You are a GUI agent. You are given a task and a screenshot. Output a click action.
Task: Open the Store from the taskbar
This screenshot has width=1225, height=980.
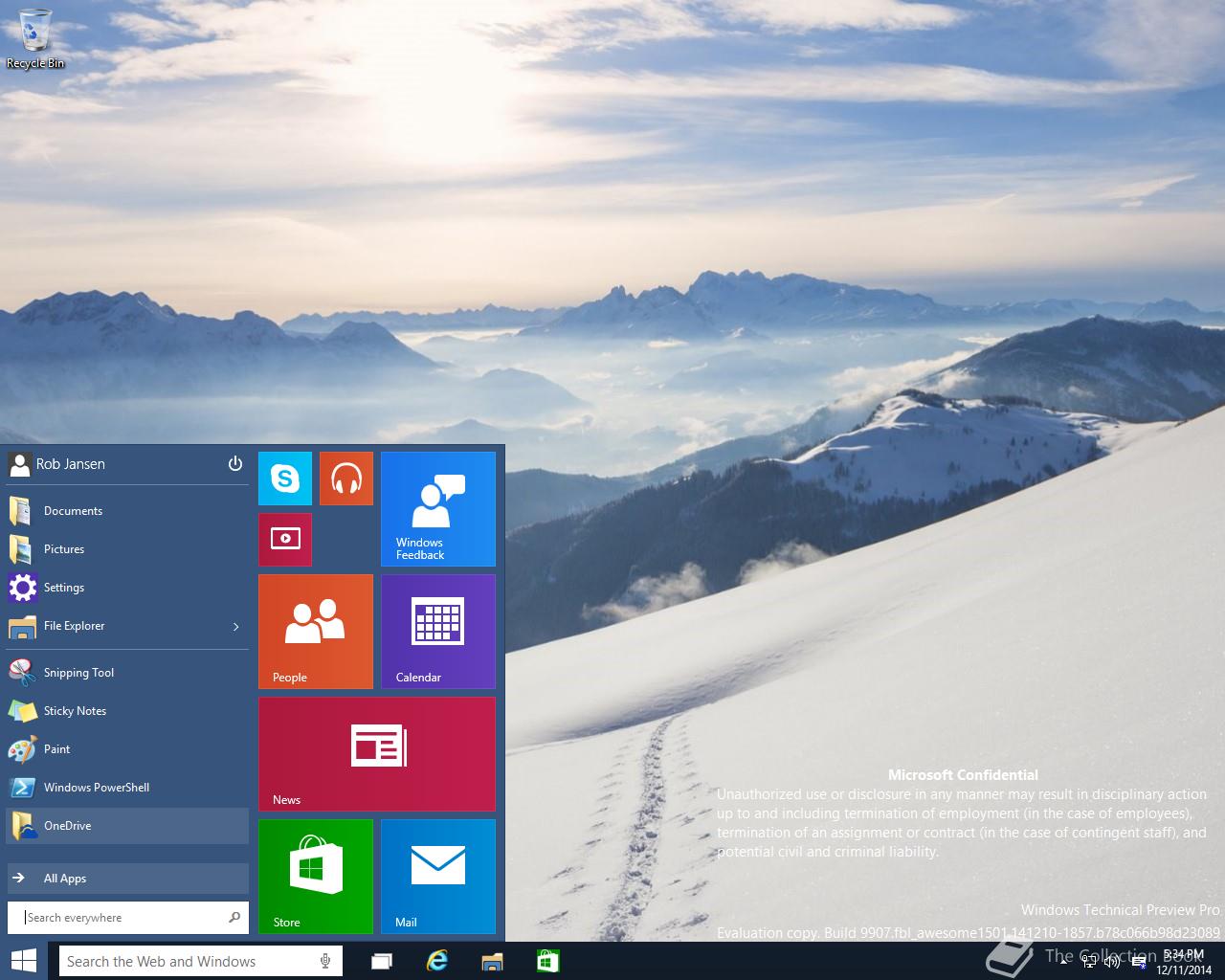coord(547,962)
